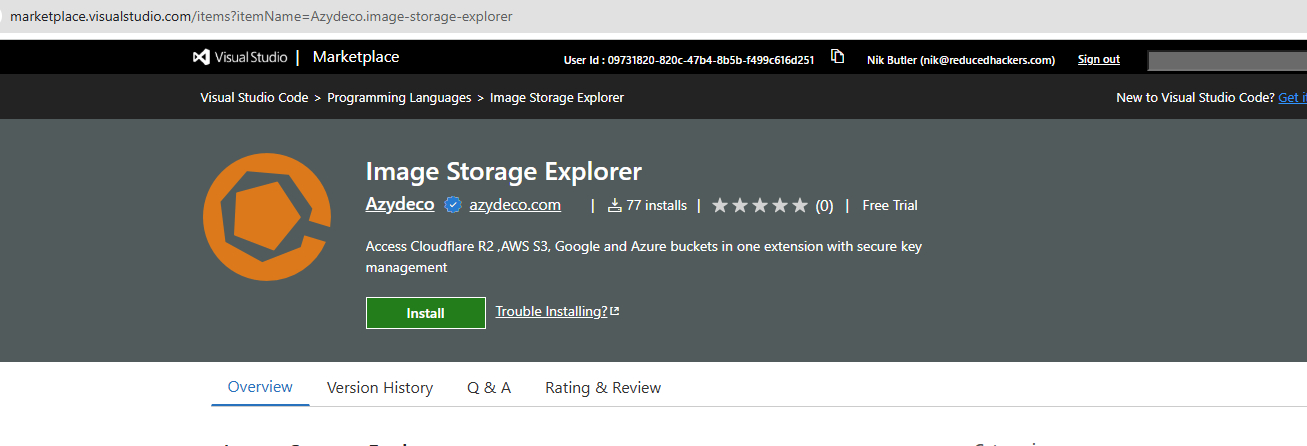
Task: Open the Rating & Review tab
Action: (603, 388)
